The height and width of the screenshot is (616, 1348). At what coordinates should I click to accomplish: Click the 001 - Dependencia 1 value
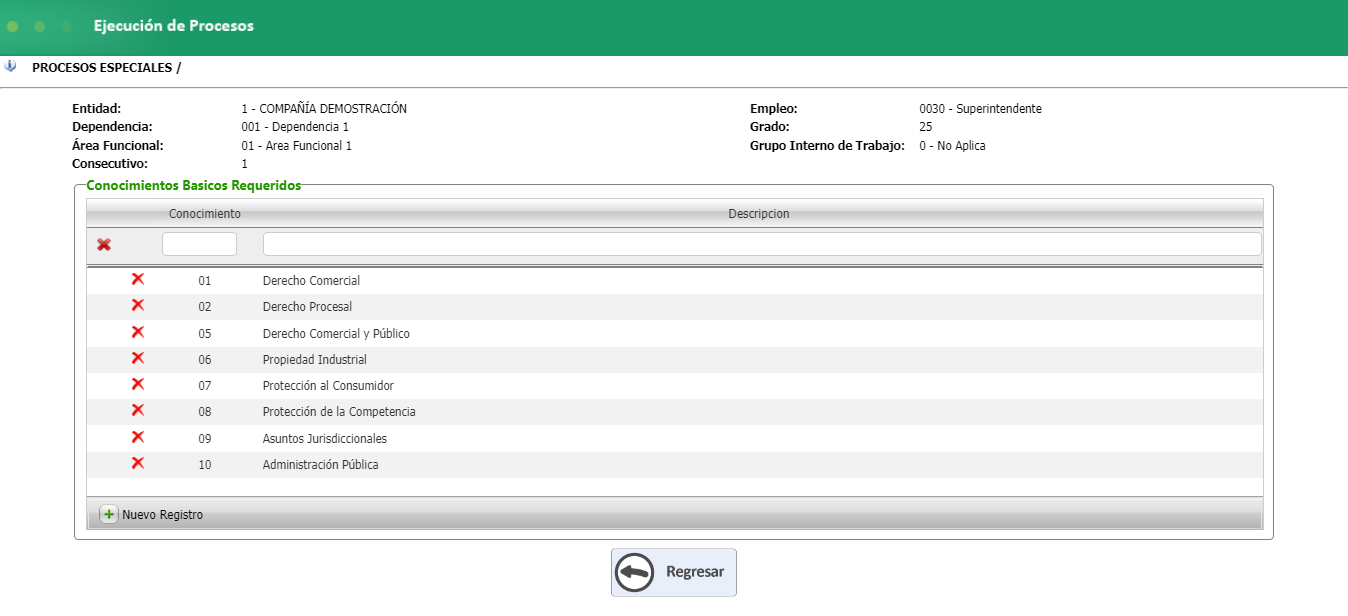(295, 127)
